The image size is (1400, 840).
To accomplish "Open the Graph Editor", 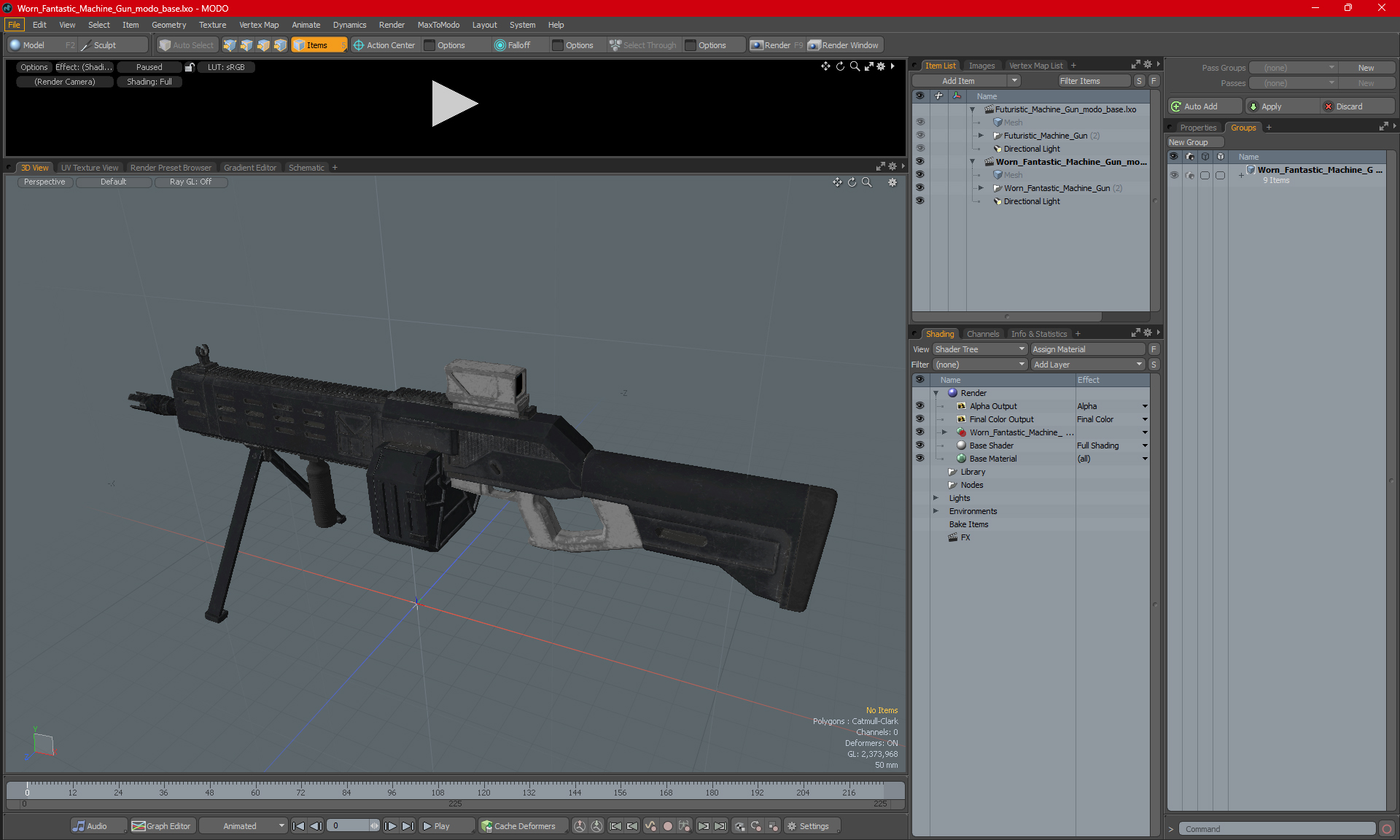I will (162, 826).
